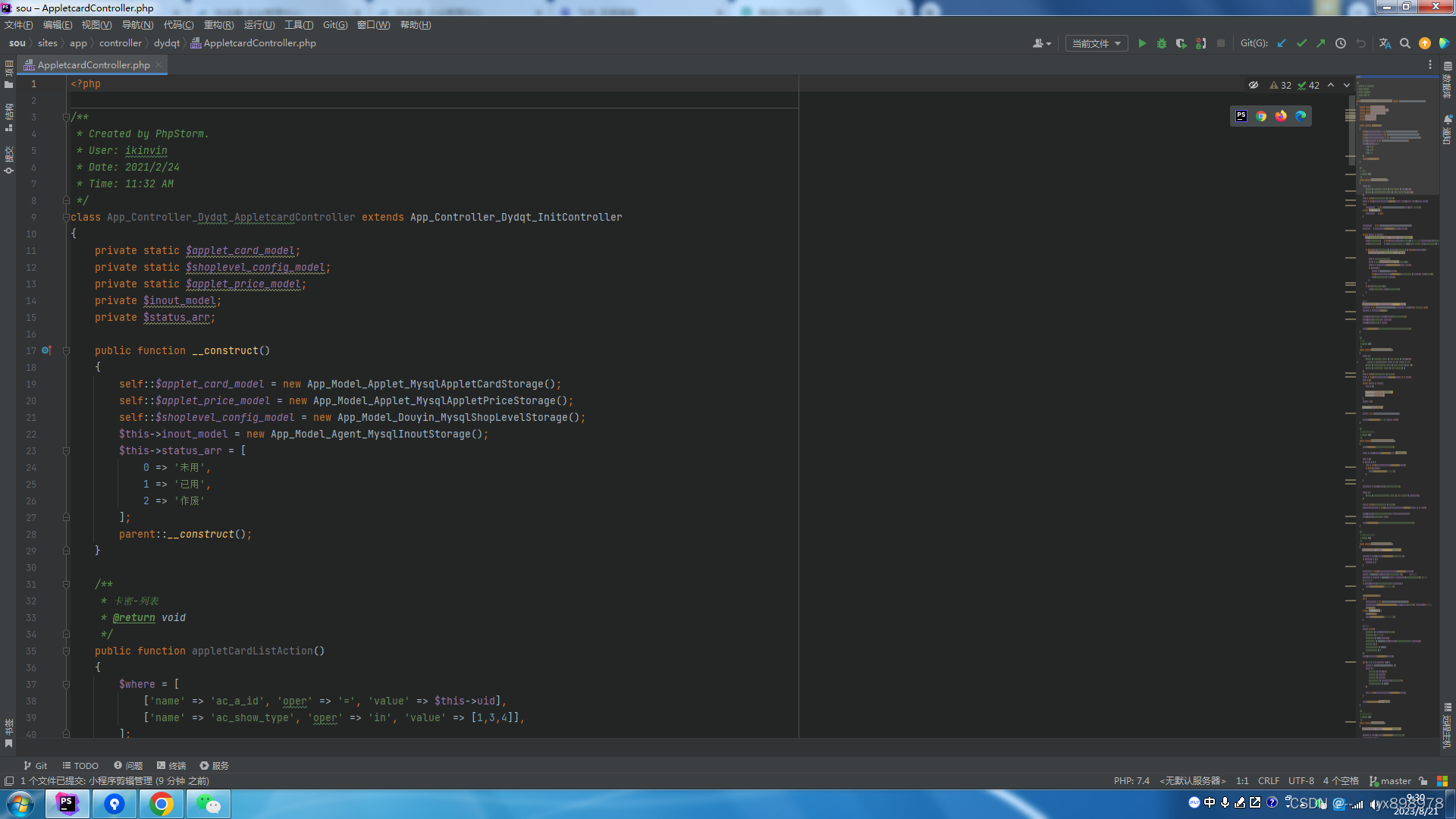Click the Run/Play button in toolbar
1456x819 pixels.
(x=1141, y=43)
